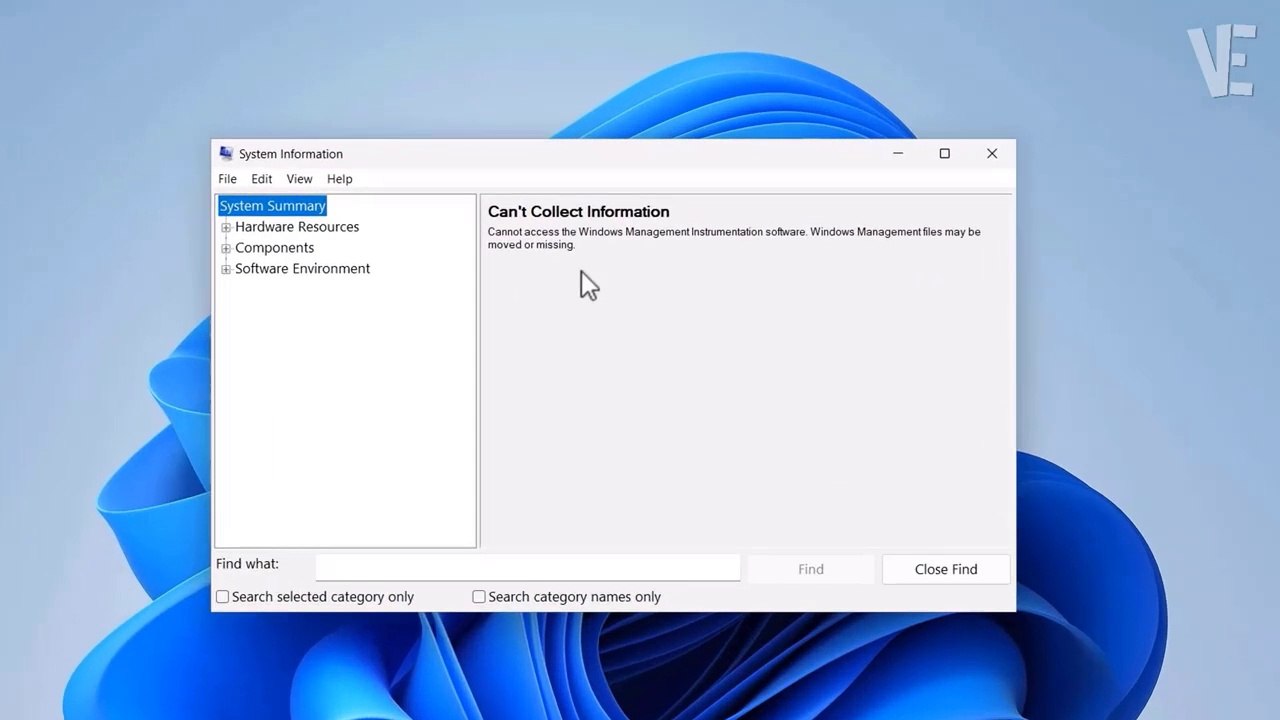This screenshot has width=1280, height=720.
Task: Open the View menu
Action: click(x=299, y=179)
